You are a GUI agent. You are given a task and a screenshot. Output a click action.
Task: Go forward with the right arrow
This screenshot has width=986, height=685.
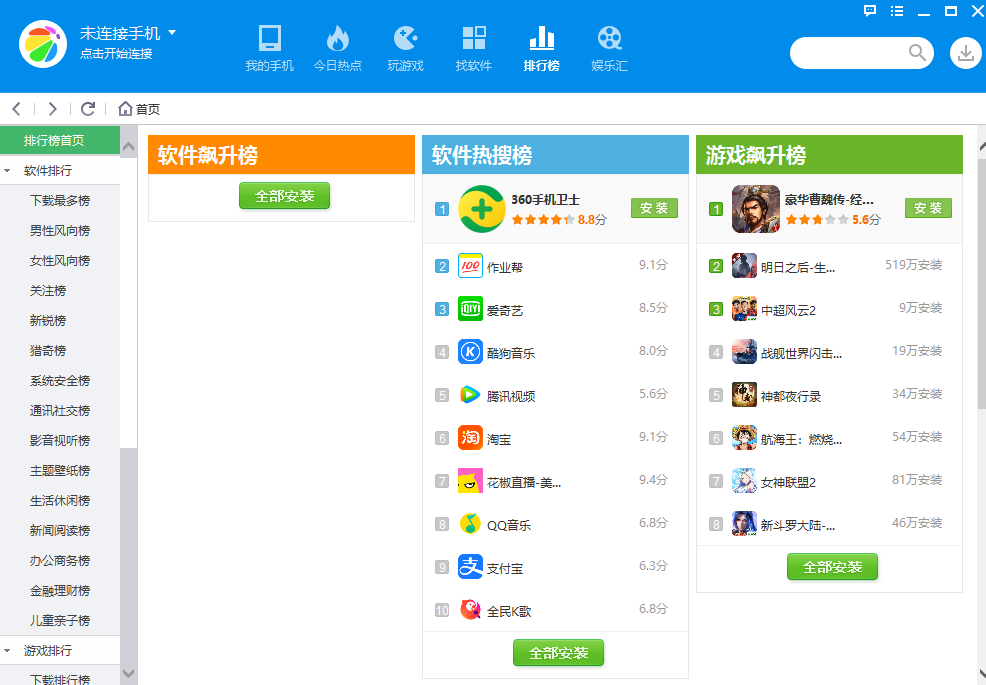pyautogui.click(x=53, y=109)
